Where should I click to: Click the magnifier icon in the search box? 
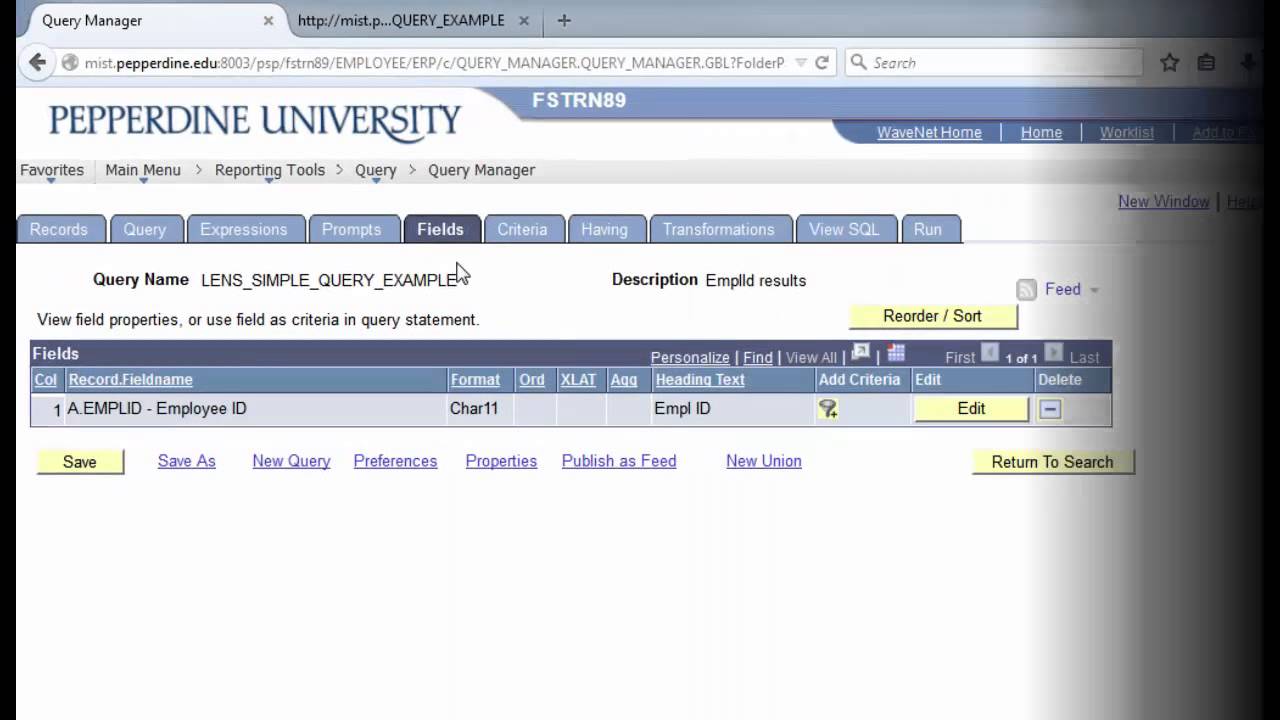858,62
